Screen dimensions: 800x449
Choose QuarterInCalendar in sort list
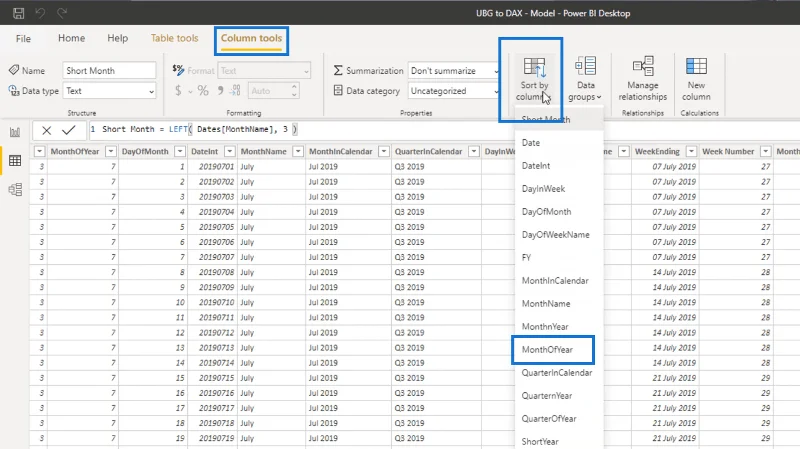[x=559, y=372]
